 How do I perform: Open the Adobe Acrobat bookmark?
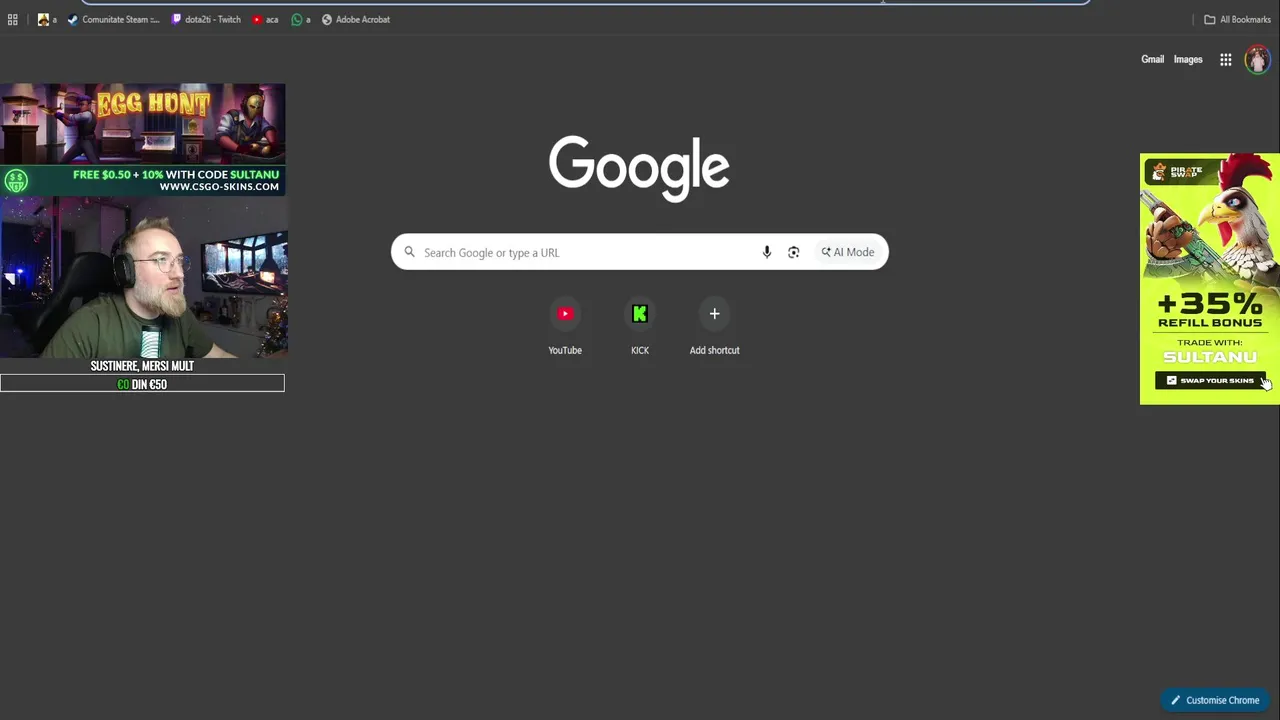point(356,19)
